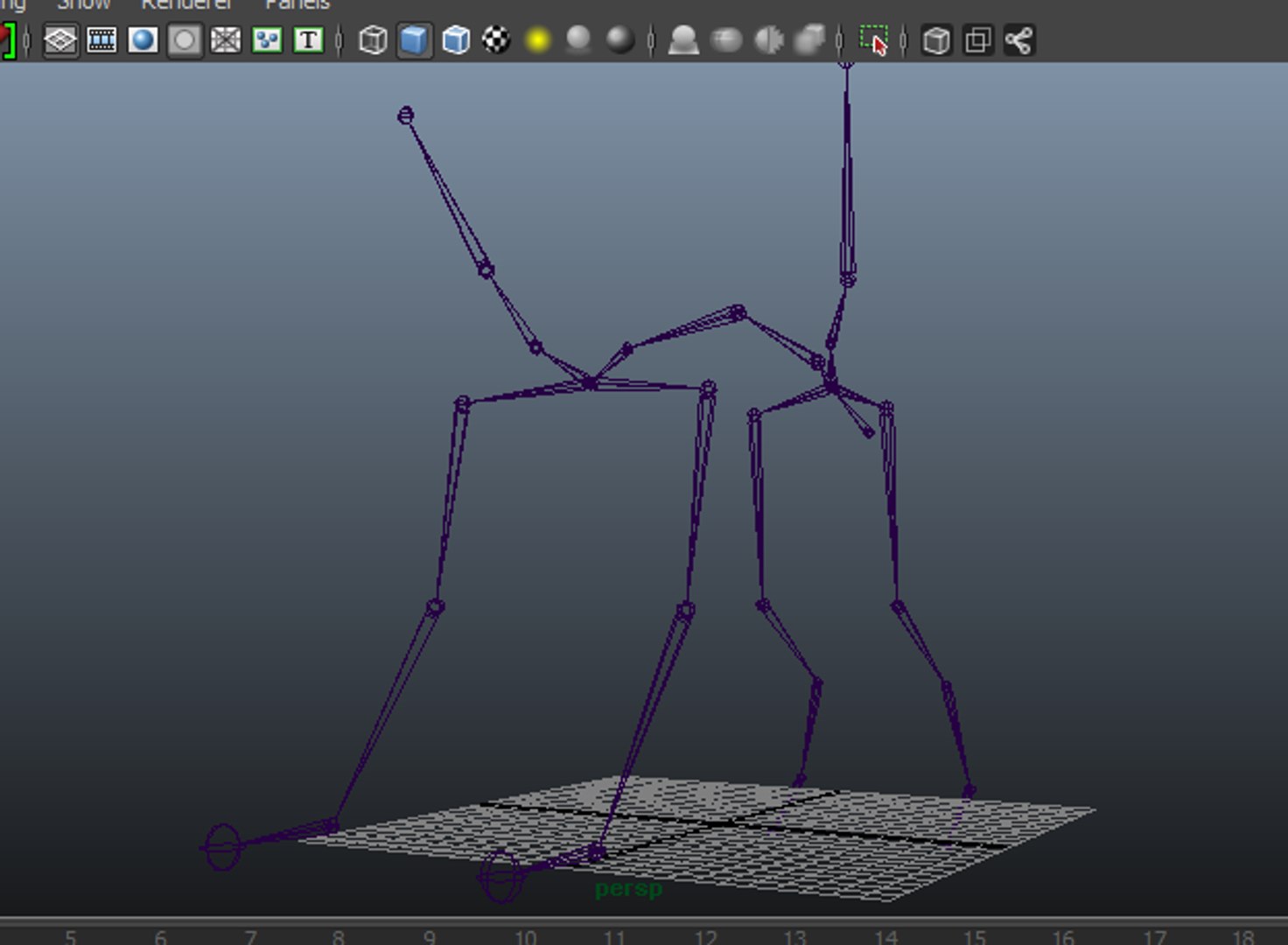This screenshot has width=1288, height=945.
Task: Enable X-ray display mode
Action: [936, 40]
